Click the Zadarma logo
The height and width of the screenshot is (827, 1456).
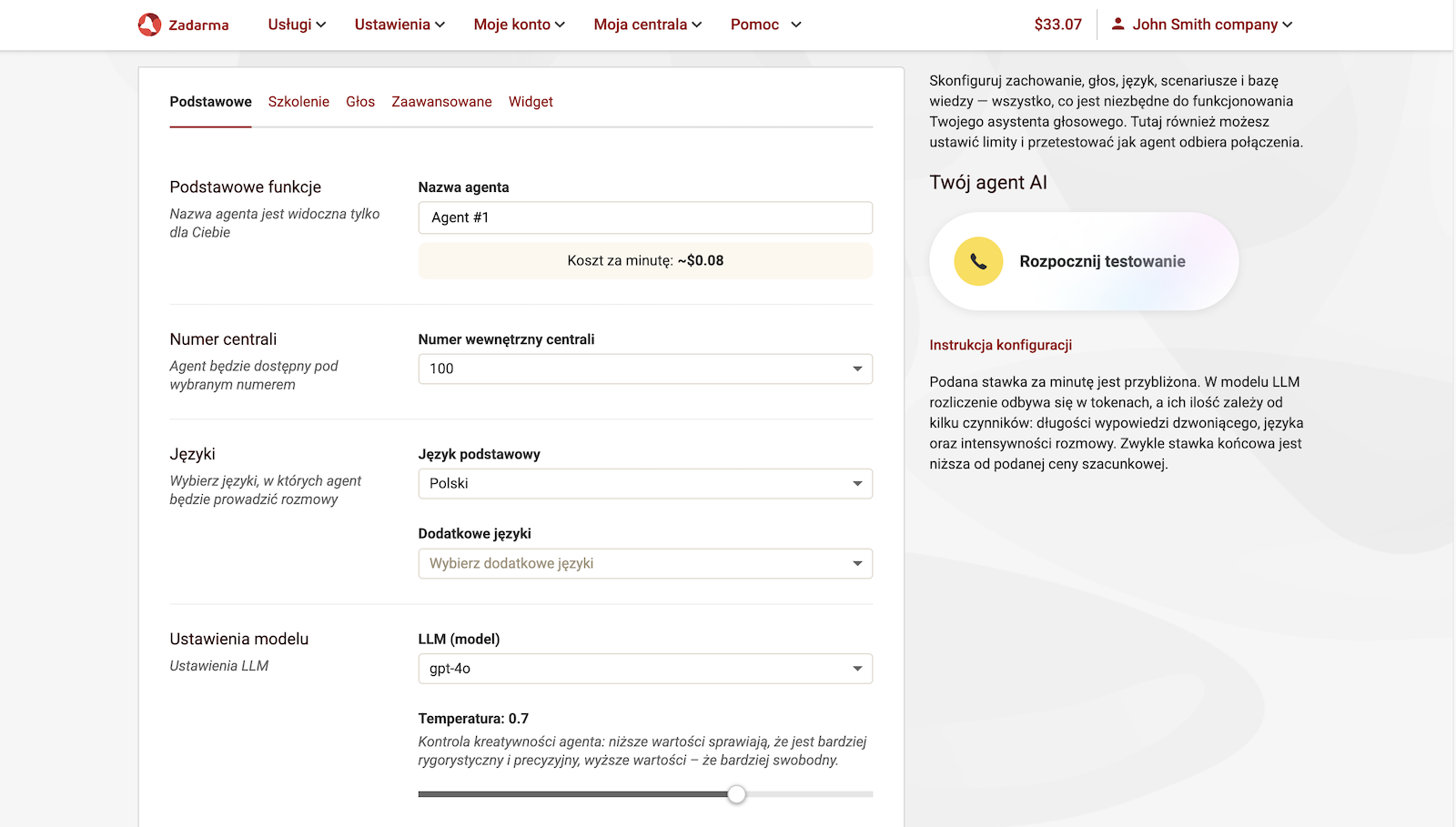pyautogui.click(x=183, y=24)
